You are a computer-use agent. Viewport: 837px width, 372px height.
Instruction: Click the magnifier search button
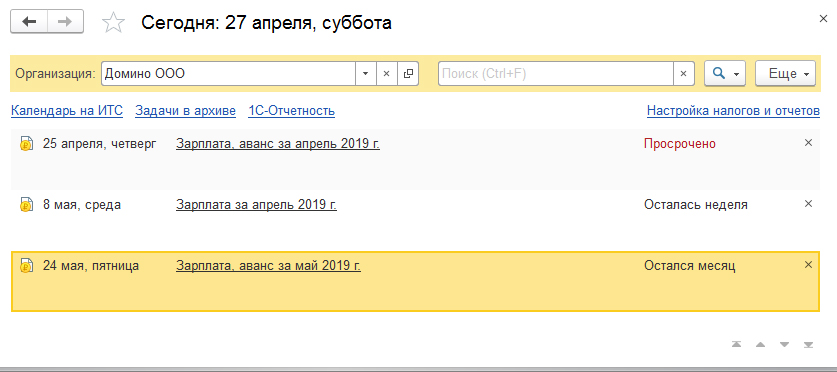[719, 74]
